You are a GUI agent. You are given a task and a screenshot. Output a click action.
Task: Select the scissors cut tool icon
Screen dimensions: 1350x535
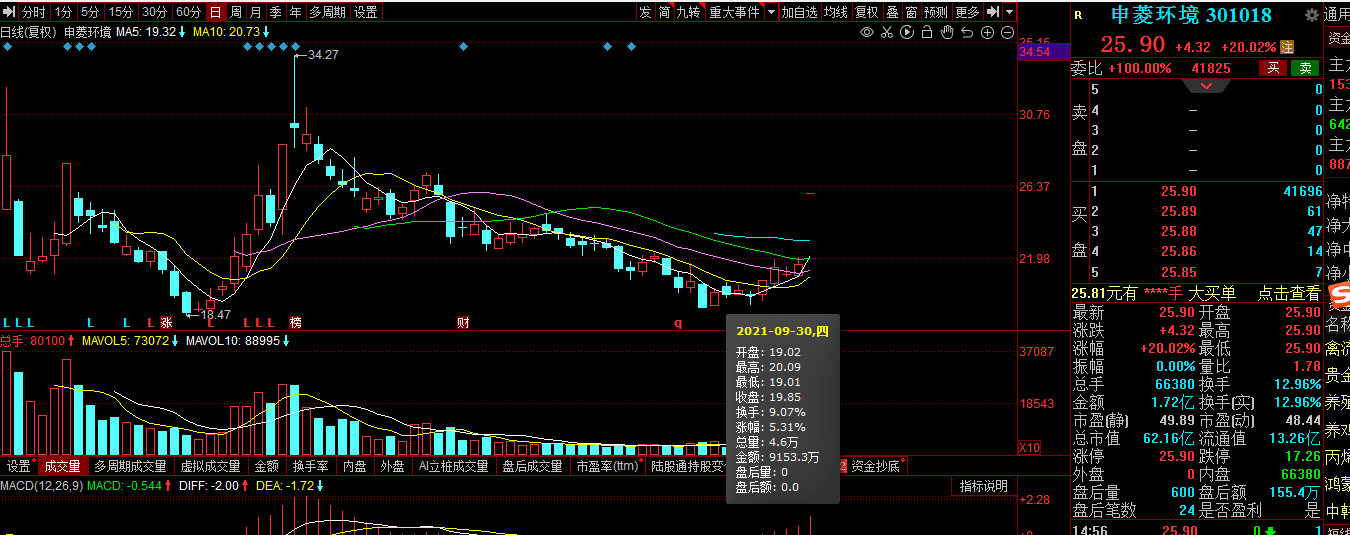tap(886, 32)
